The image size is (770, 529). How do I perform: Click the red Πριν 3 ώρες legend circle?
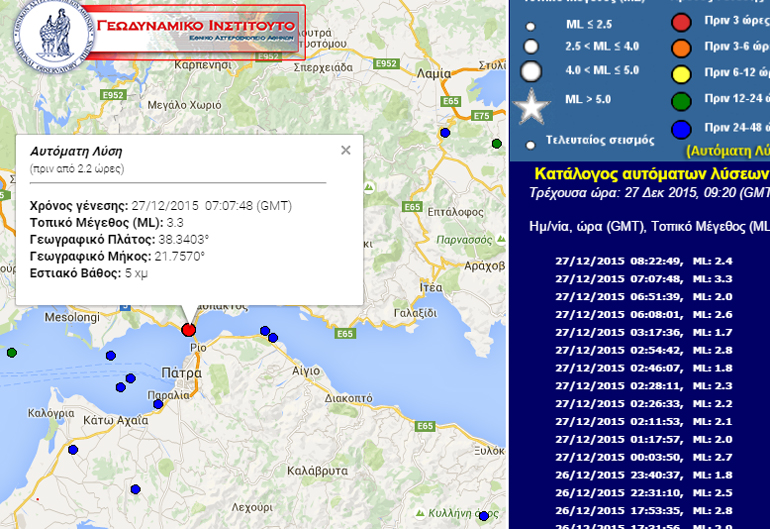pyautogui.click(x=681, y=22)
